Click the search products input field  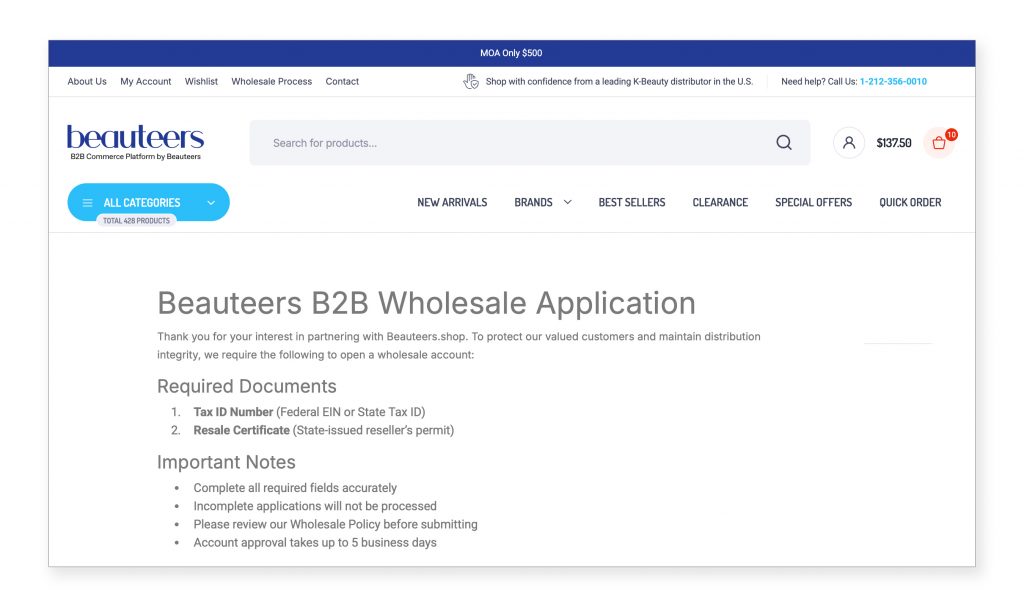point(450,142)
